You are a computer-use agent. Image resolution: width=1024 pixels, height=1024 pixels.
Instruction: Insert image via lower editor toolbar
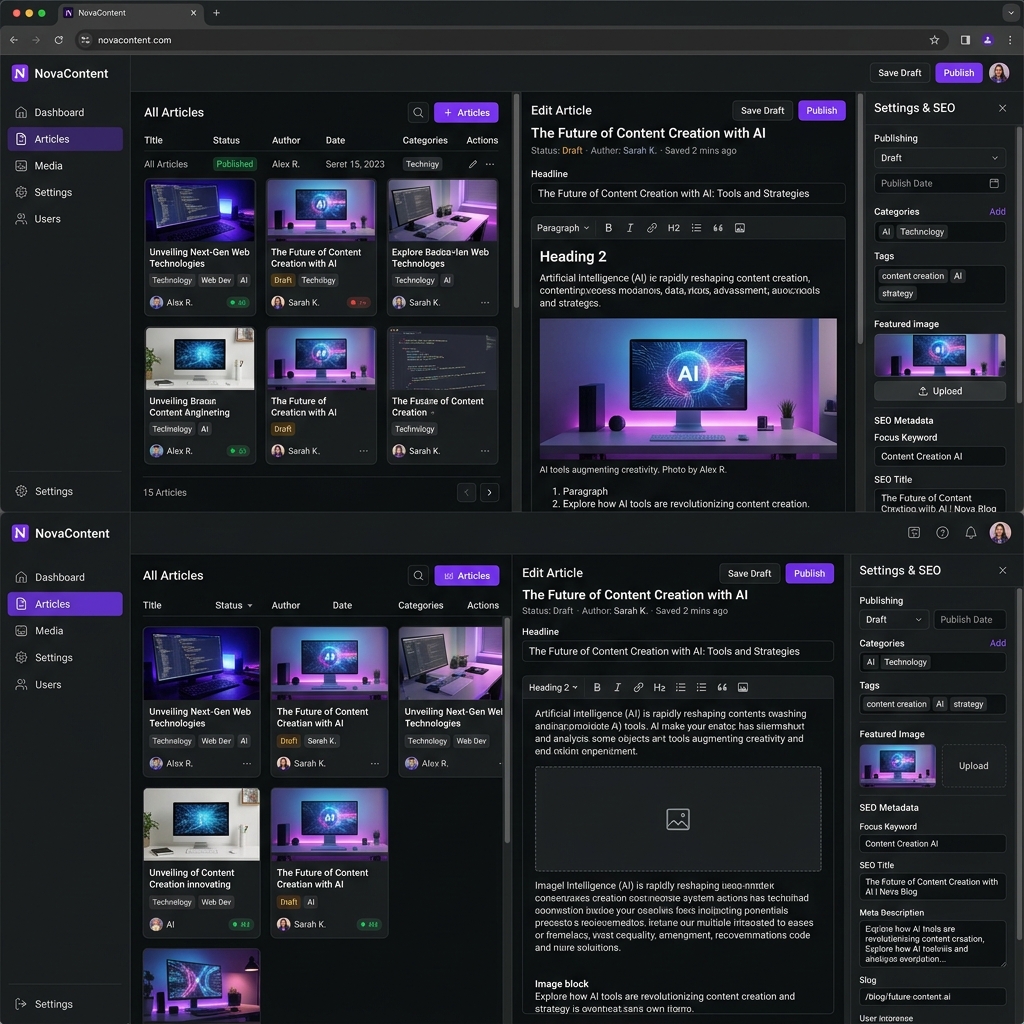pos(743,687)
